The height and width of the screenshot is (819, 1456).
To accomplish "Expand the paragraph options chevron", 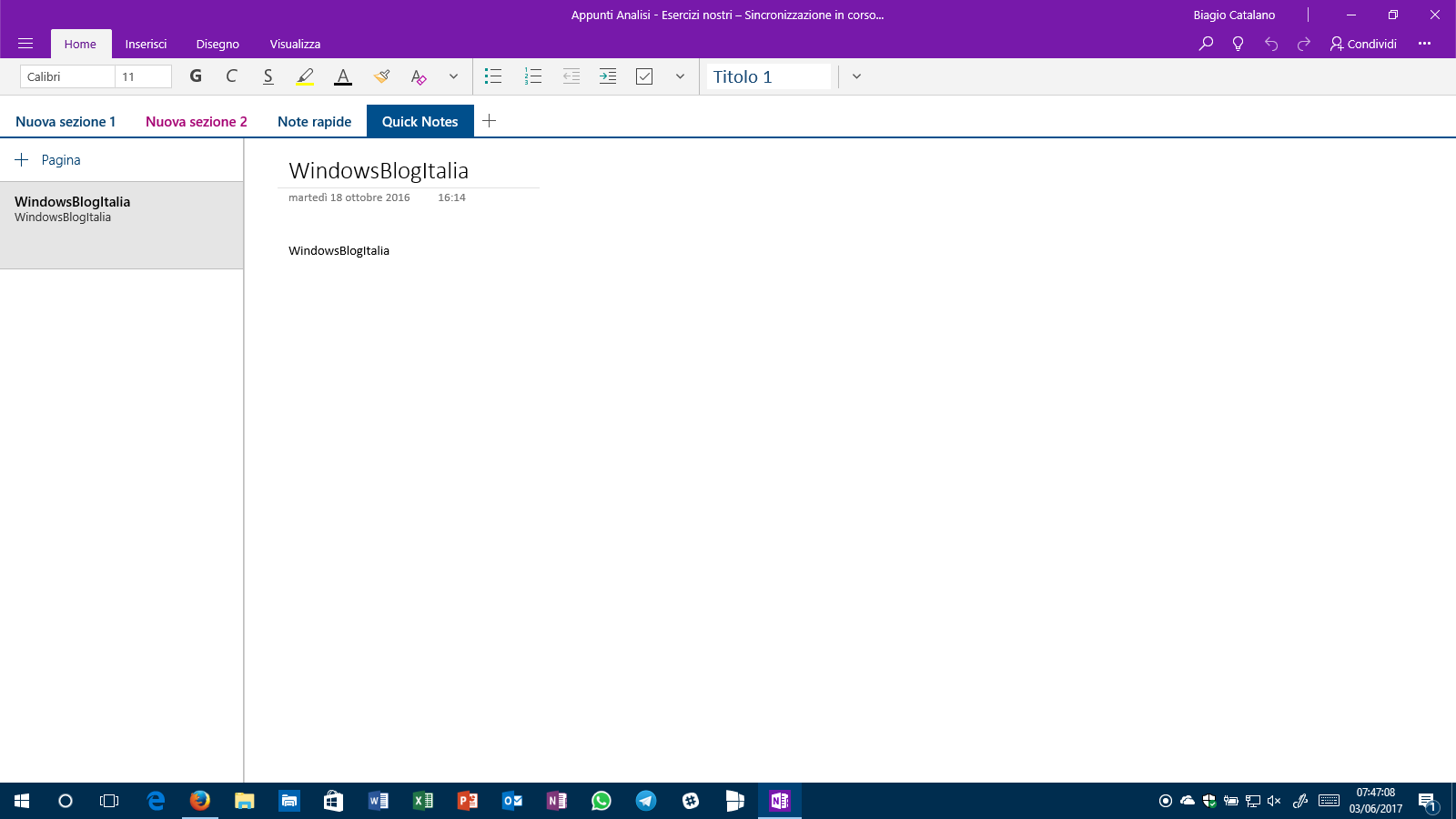I will click(680, 76).
